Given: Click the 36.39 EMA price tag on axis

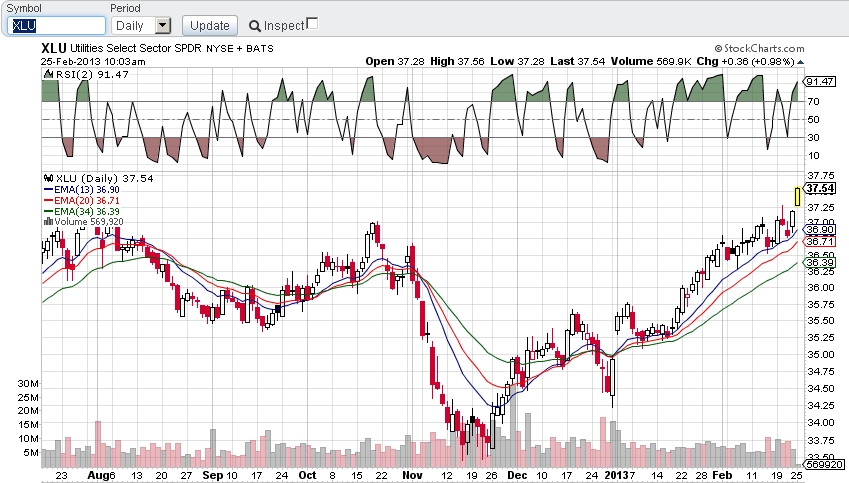Looking at the screenshot, I should coord(820,263).
